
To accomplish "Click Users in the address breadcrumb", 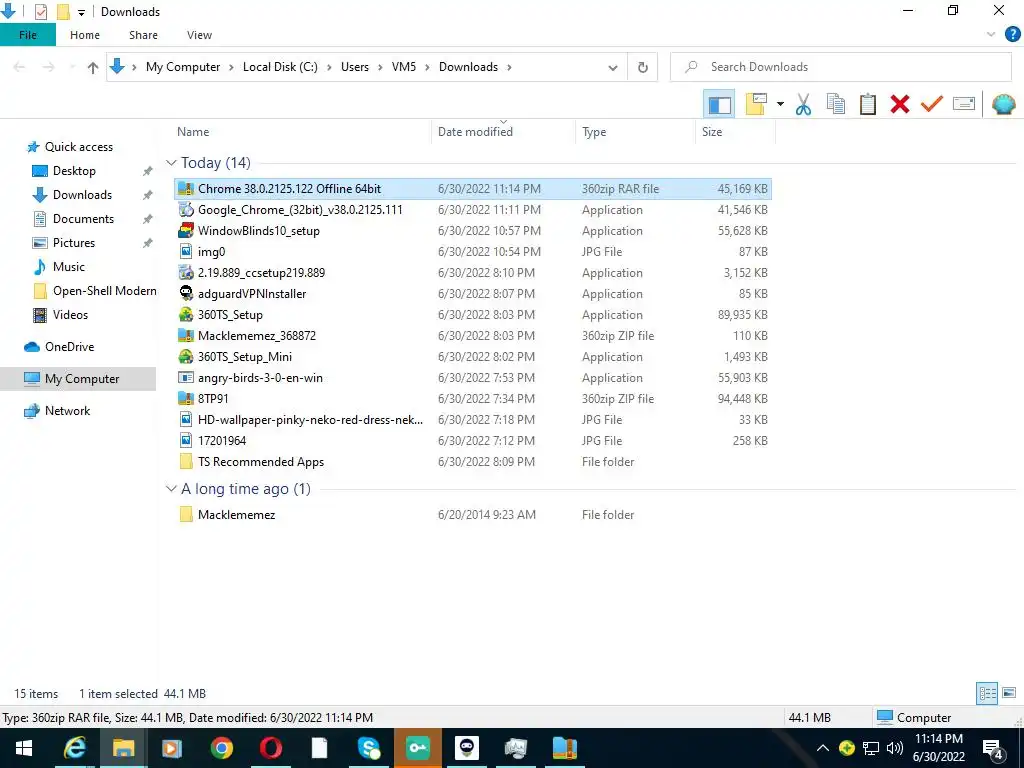I will point(355,67).
